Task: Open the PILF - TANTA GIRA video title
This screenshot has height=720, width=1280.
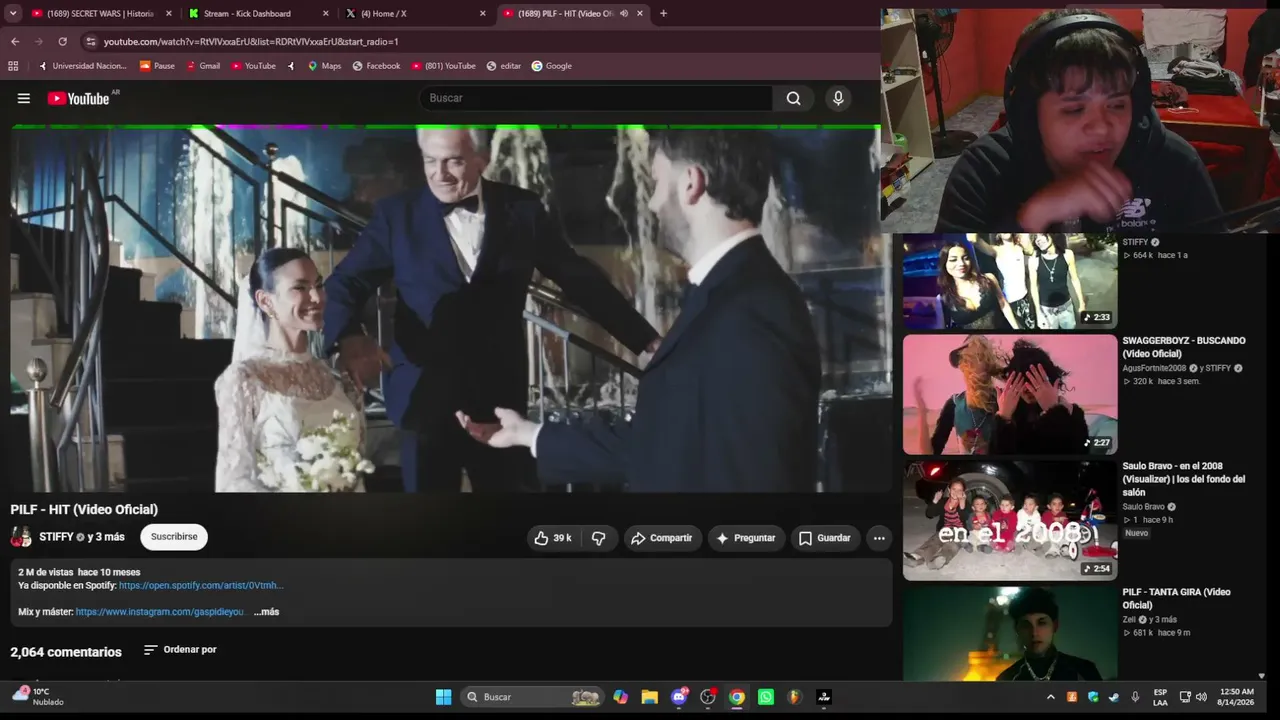Action: click(1177, 598)
